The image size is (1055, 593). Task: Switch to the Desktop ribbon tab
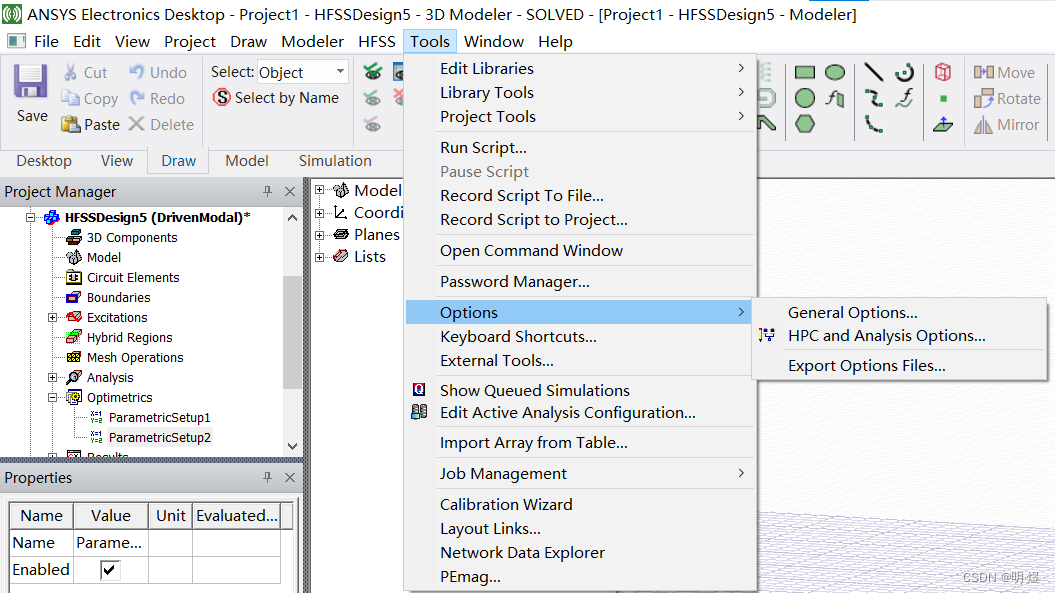coord(44,161)
